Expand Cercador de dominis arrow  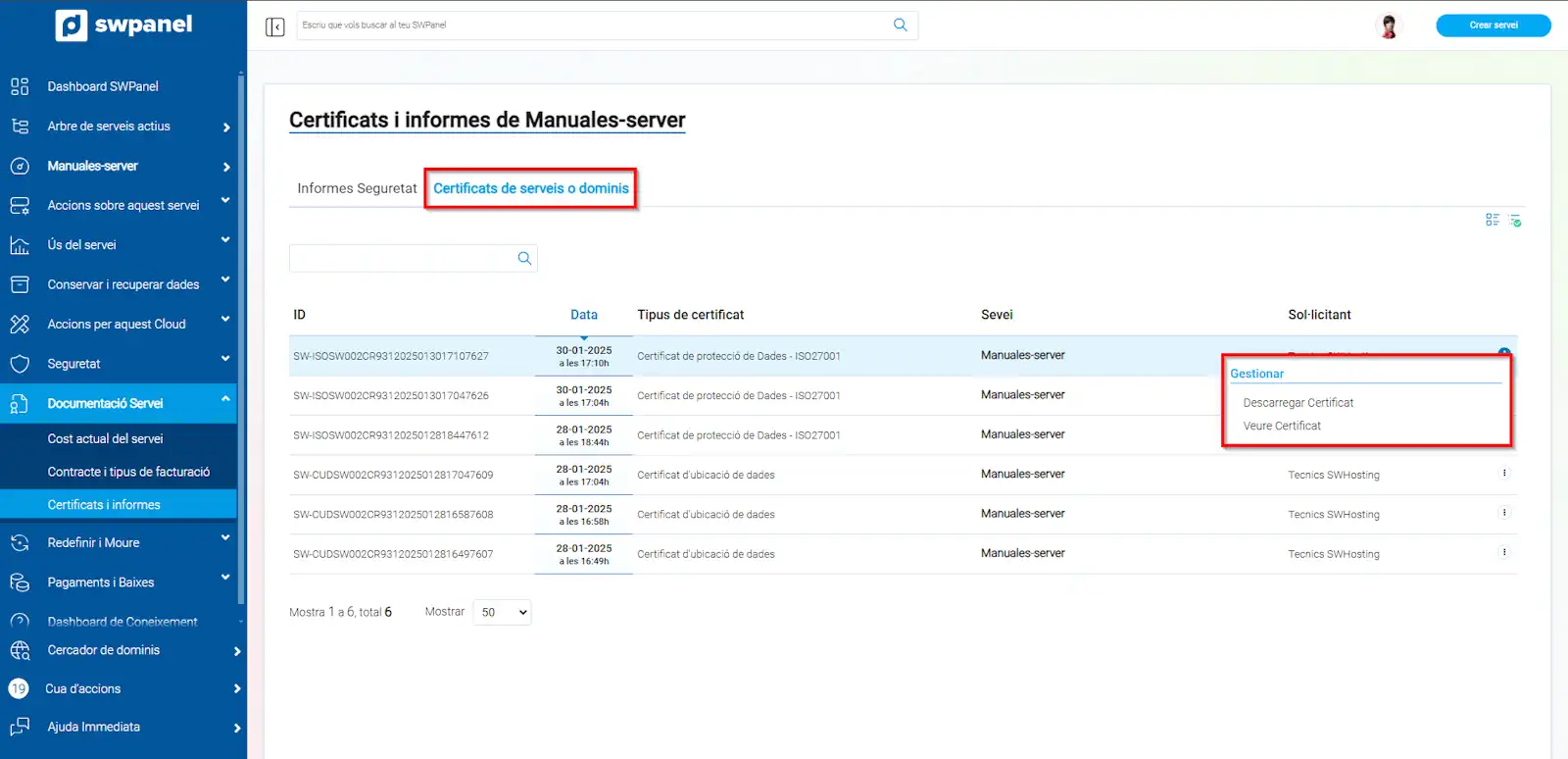(x=237, y=651)
